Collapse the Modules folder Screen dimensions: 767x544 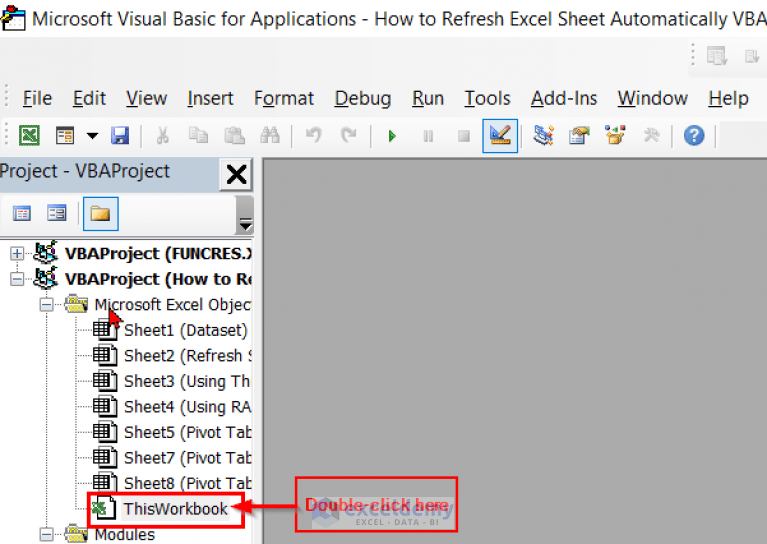click(x=46, y=534)
